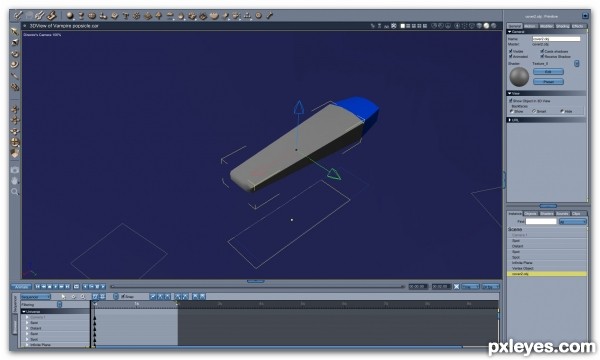Open the Sequencer dropdown in timeline
Screen dimensions: 600x360
tap(36, 297)
